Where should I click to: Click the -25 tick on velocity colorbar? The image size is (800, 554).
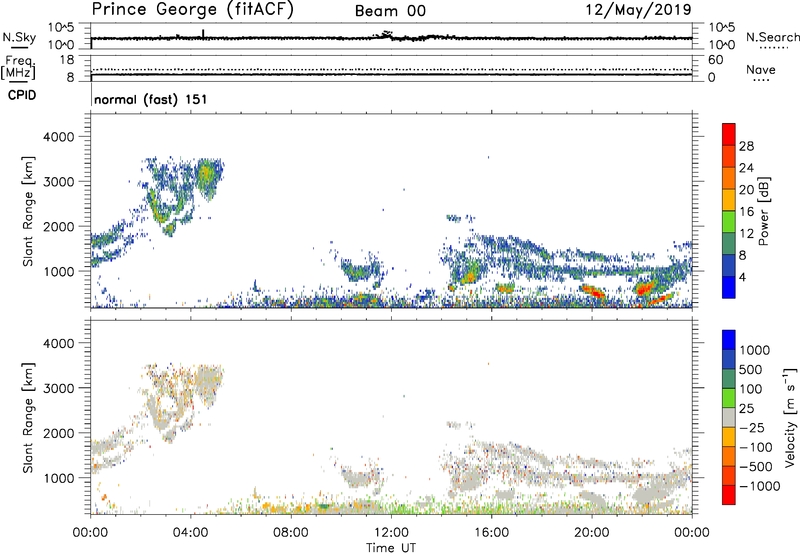(752, 427)
